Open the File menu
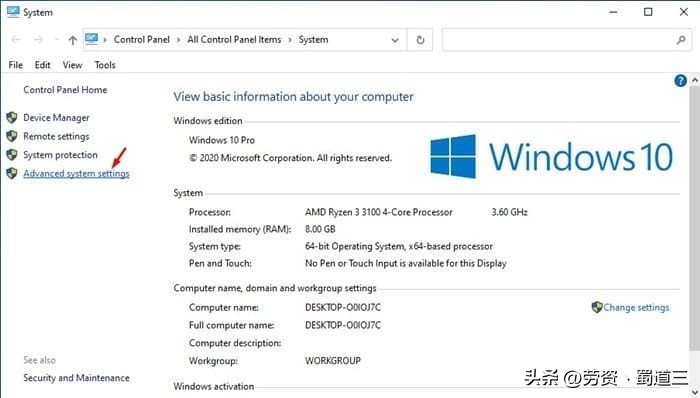 (16, 65)
